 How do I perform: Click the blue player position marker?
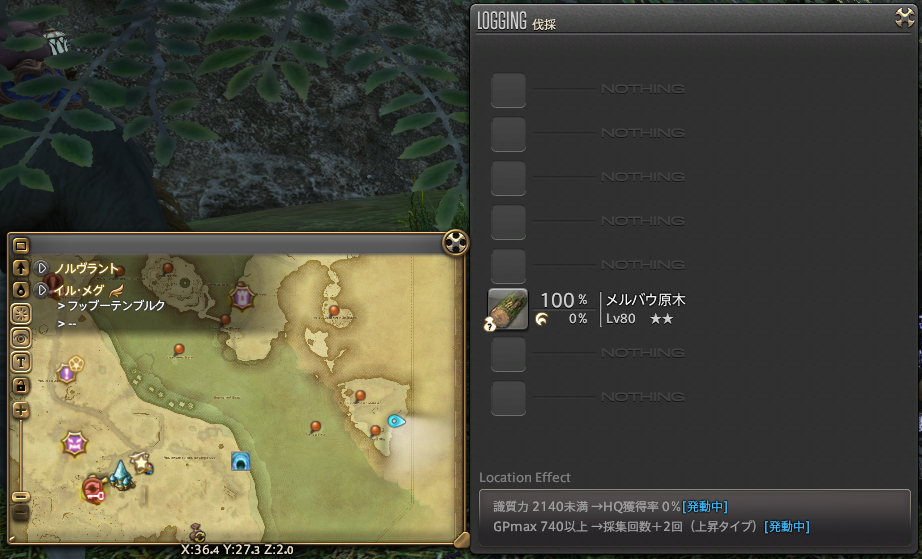tap(396, 421)
